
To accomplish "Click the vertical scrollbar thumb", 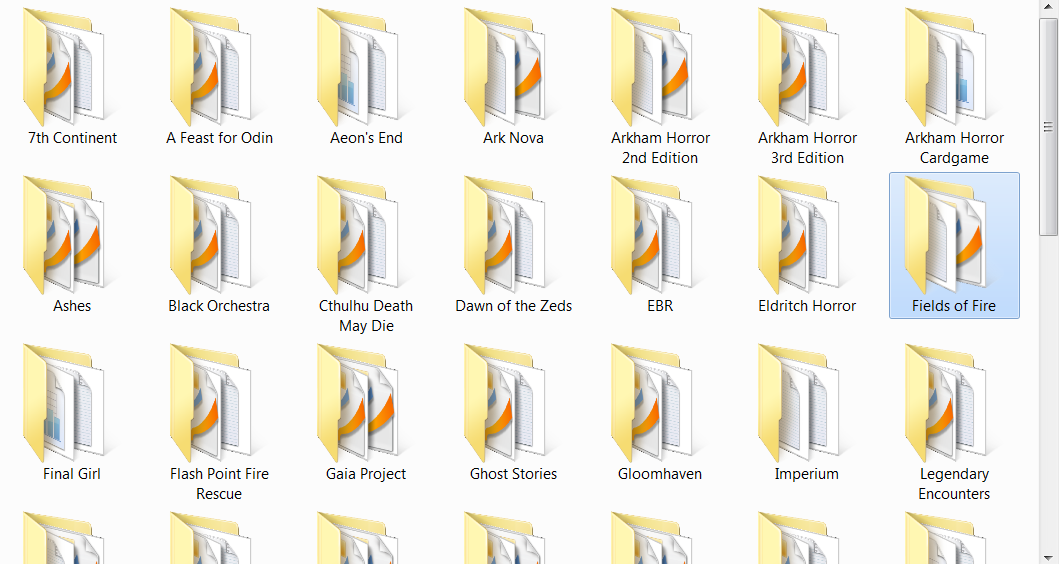I will pyautogui.click(x=1048, y=127).
